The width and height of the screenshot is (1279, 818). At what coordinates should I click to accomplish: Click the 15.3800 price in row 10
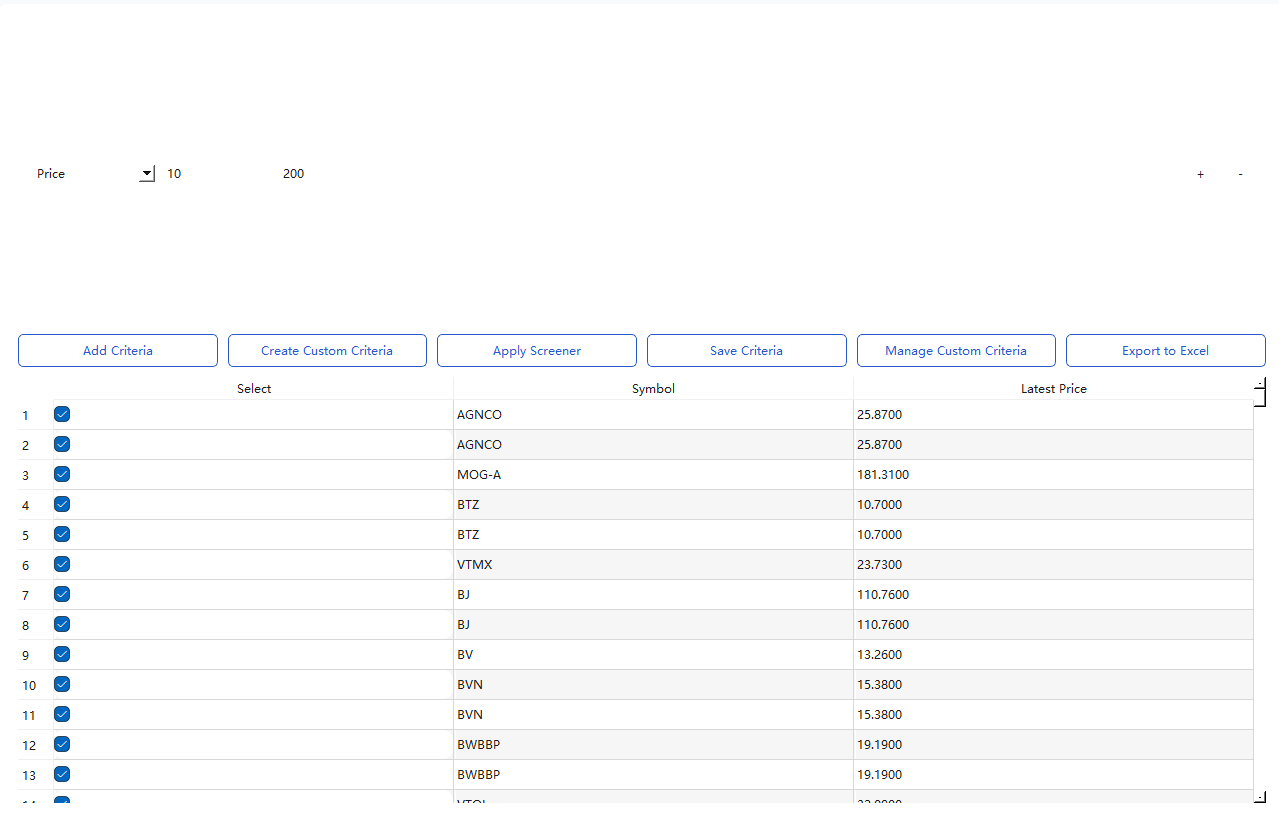[1053, 685]
